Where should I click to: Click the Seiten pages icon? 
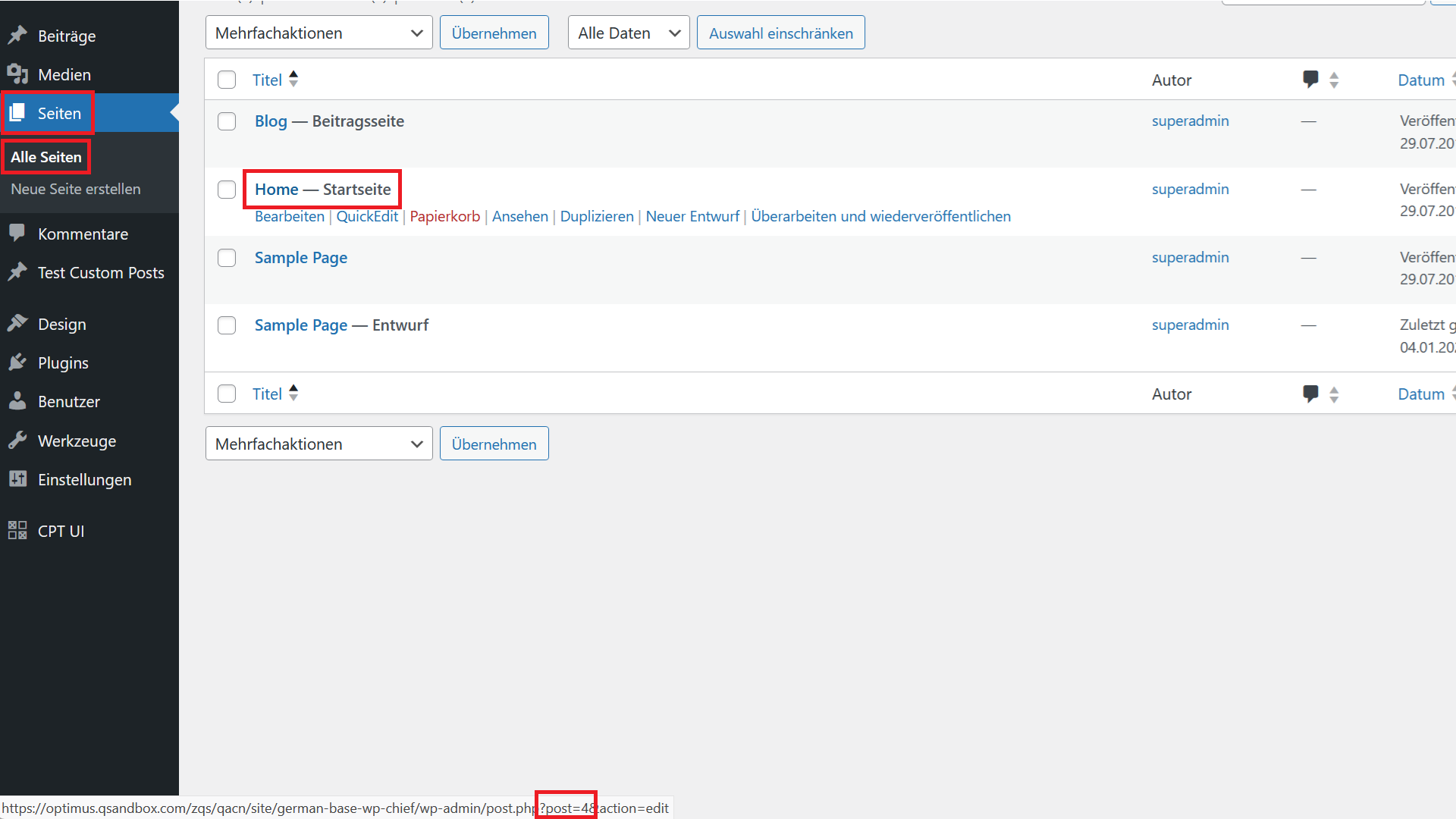(x=17, y=113)
